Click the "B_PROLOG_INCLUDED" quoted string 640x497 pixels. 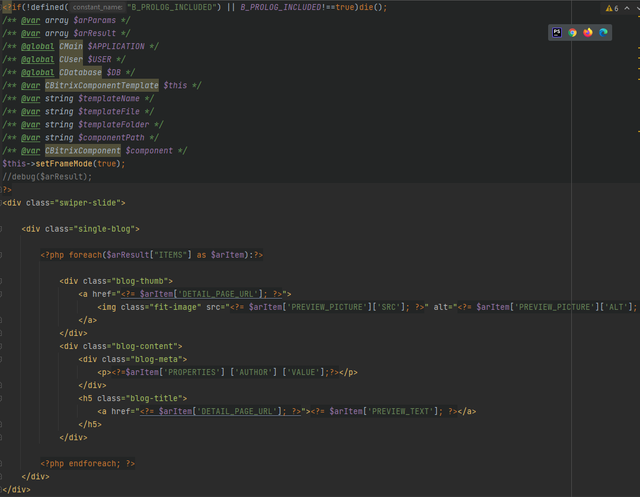click(172, 7)
